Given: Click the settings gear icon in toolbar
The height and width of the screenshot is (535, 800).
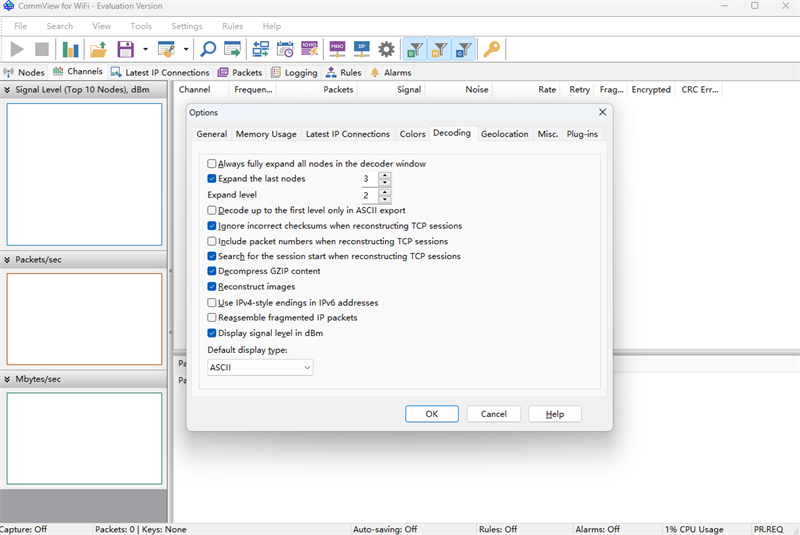Looking at the screenshot, I should pos(386,49).
